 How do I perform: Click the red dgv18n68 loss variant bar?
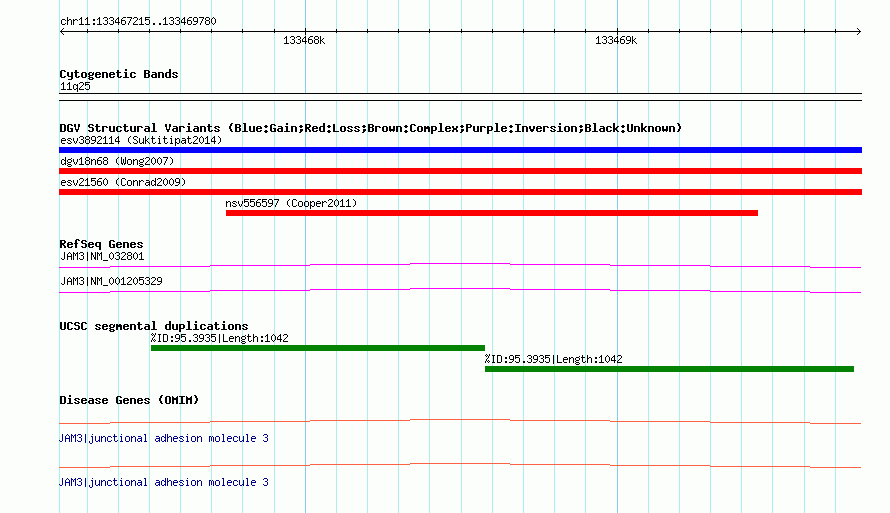[x=460, y=171]
